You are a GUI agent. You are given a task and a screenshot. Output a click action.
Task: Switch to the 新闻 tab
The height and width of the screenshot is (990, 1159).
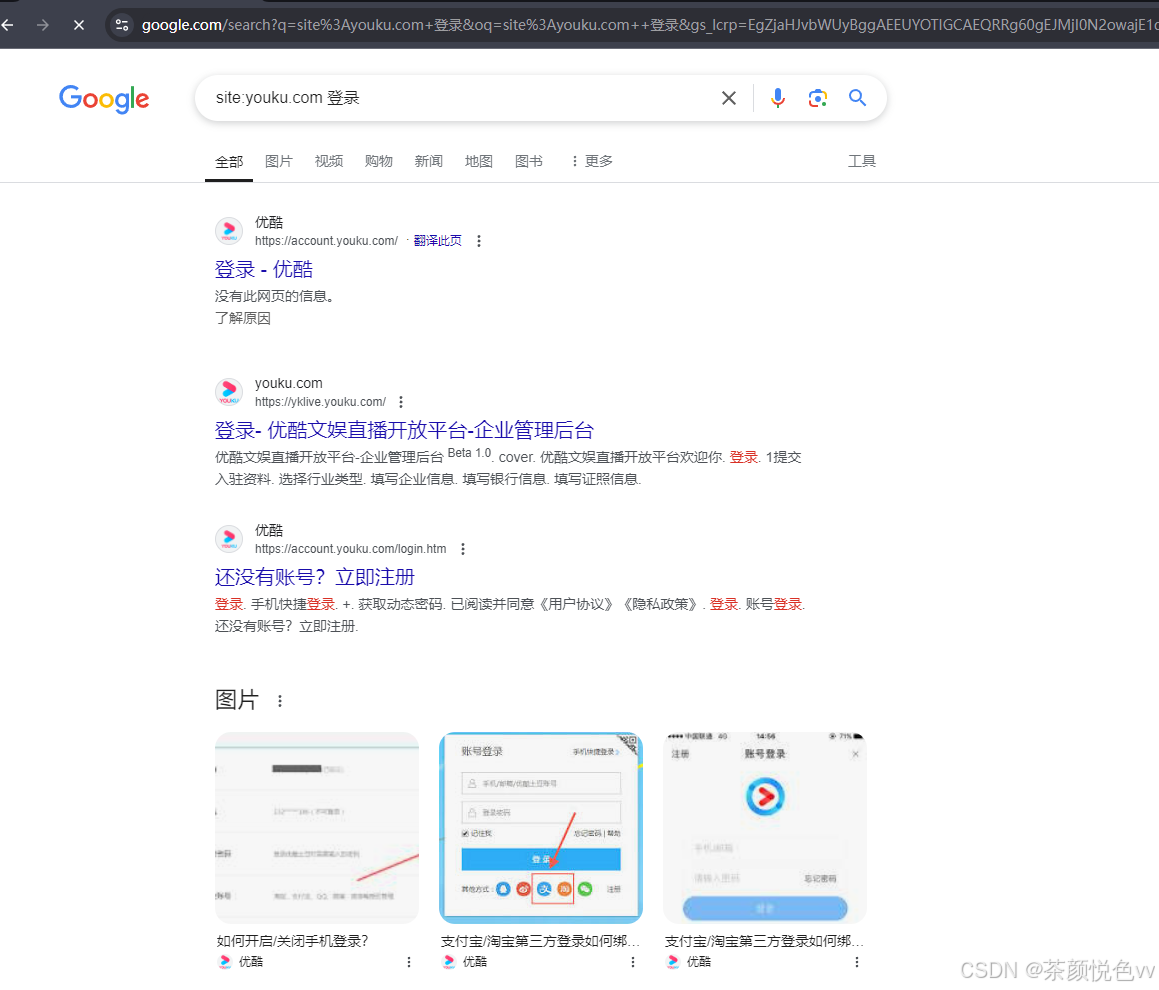tap(429, 161)
